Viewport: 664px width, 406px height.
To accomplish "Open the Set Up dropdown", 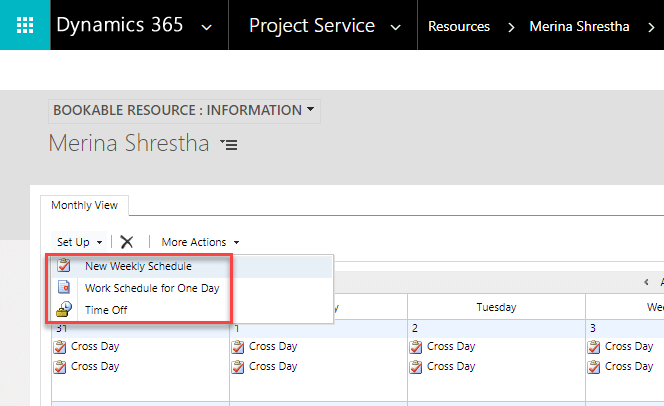I will pos(80,242).
